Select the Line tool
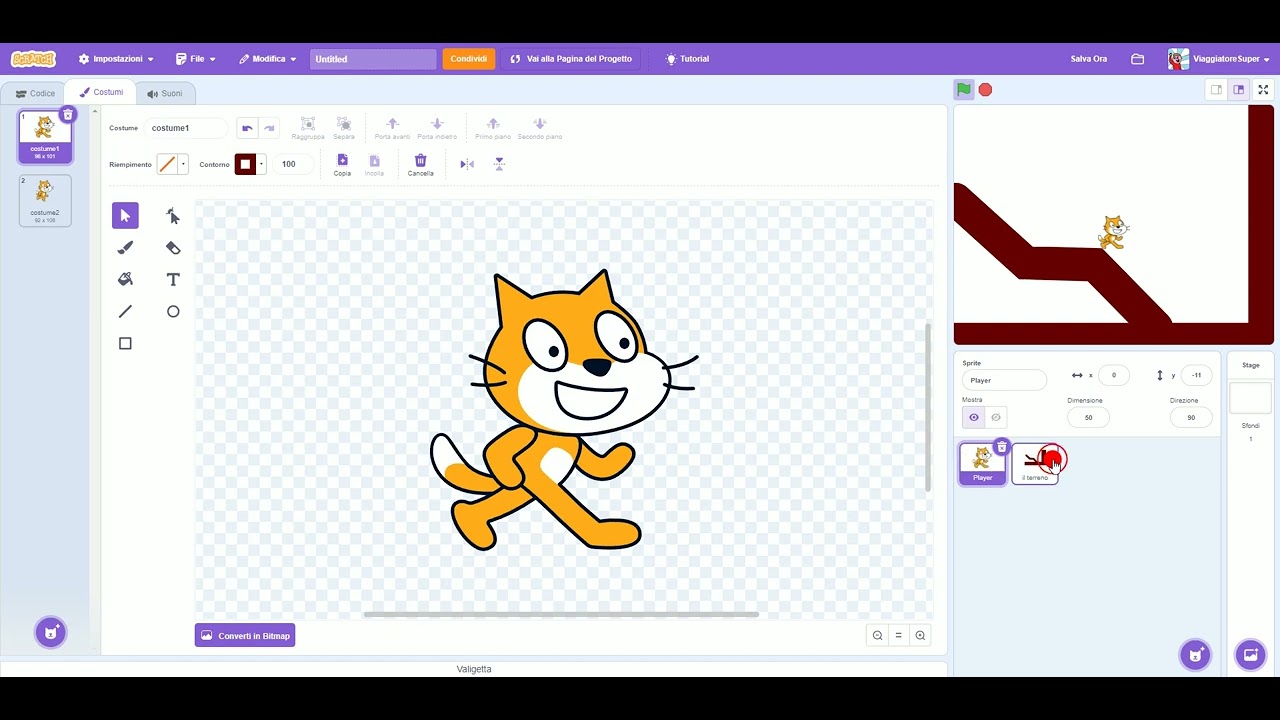Screen dimensions: 1280x720 [x=125, y=312]
